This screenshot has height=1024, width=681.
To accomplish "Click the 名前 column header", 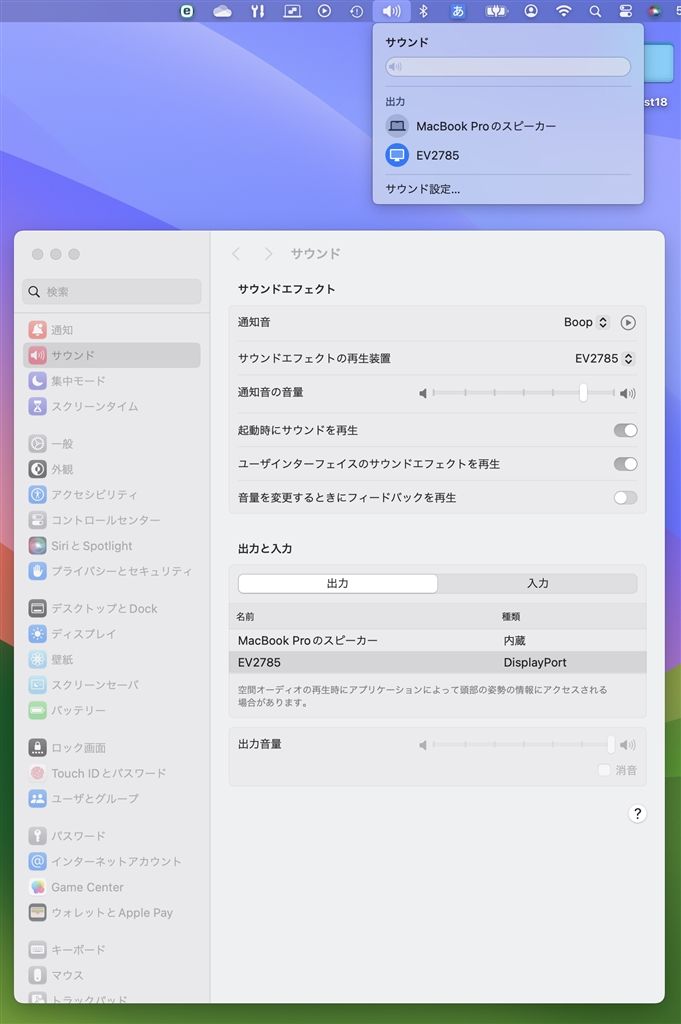I will [x=245, y=616].
